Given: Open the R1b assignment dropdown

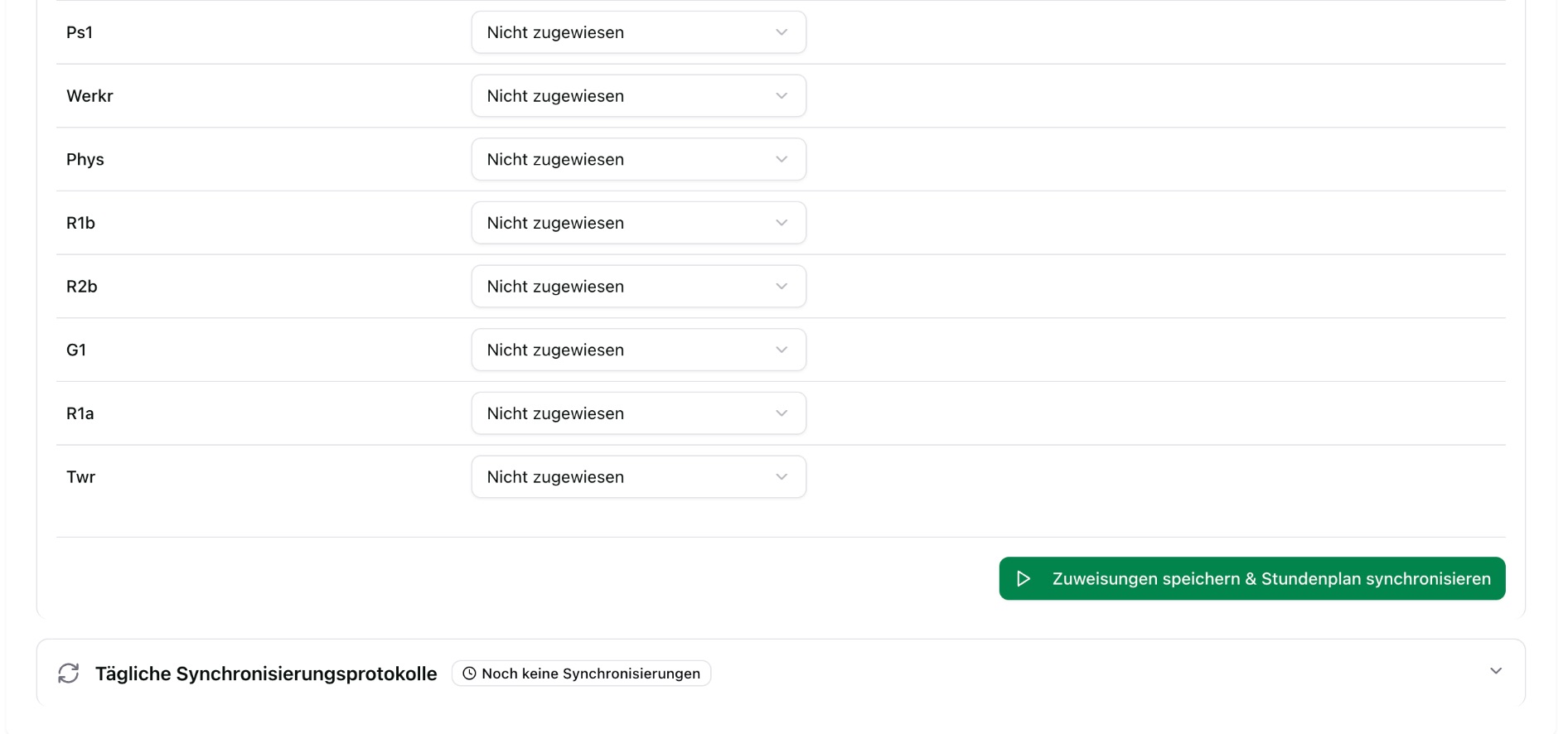Looking at the screenshot, I should tap(638, 223).
